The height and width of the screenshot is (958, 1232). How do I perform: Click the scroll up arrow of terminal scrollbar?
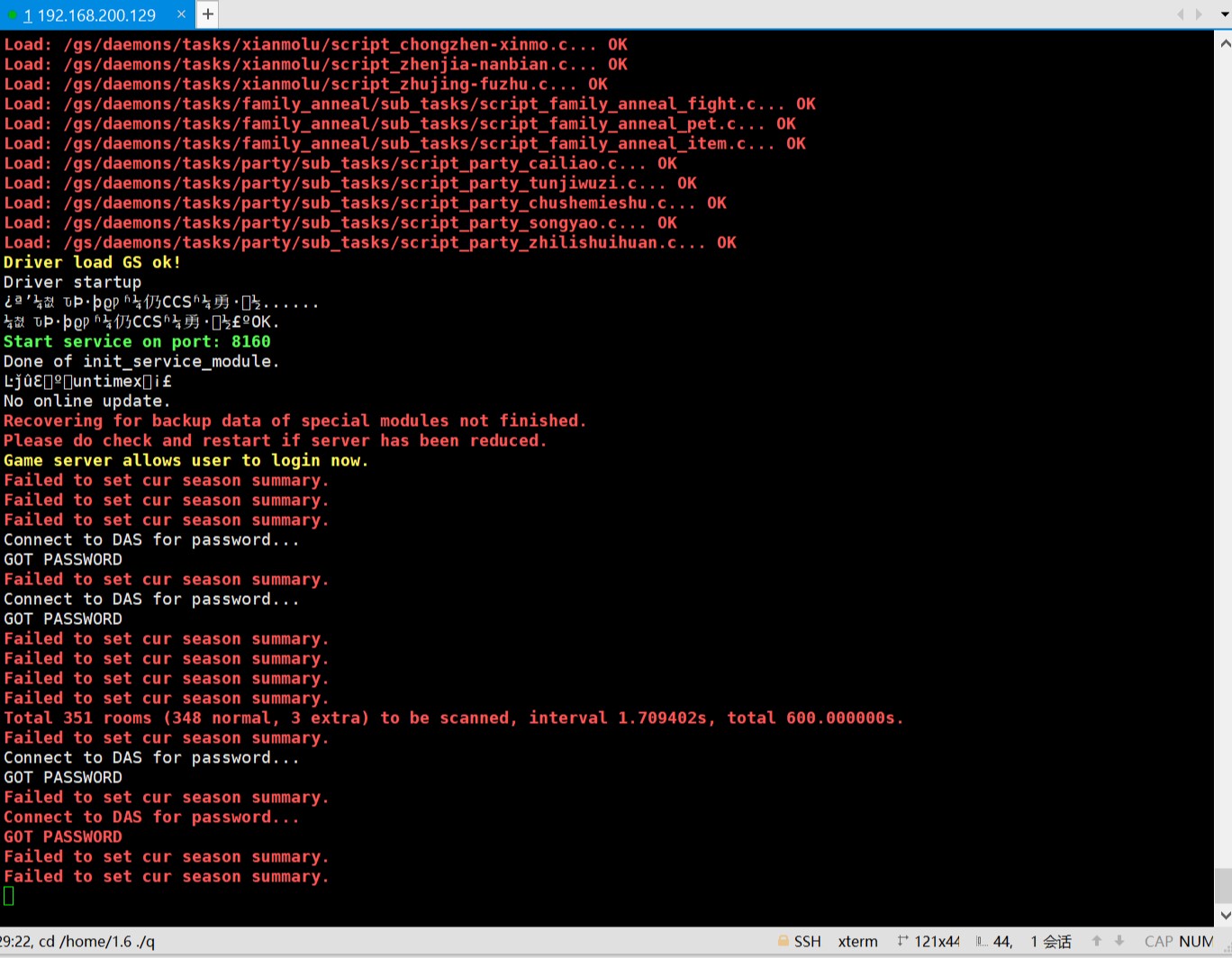[1224, 42]
